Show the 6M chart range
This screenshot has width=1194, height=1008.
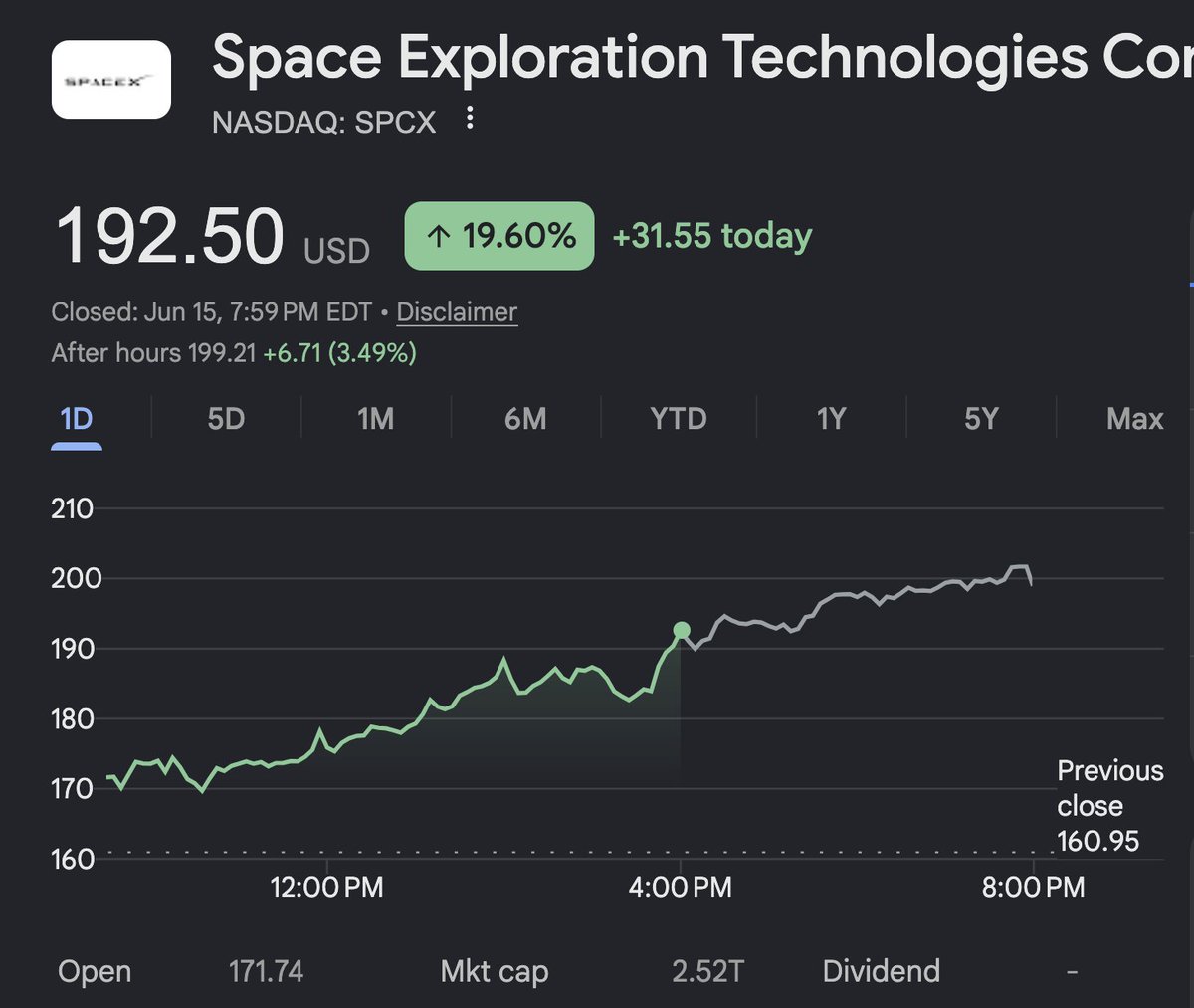click(x=525, y=419)
